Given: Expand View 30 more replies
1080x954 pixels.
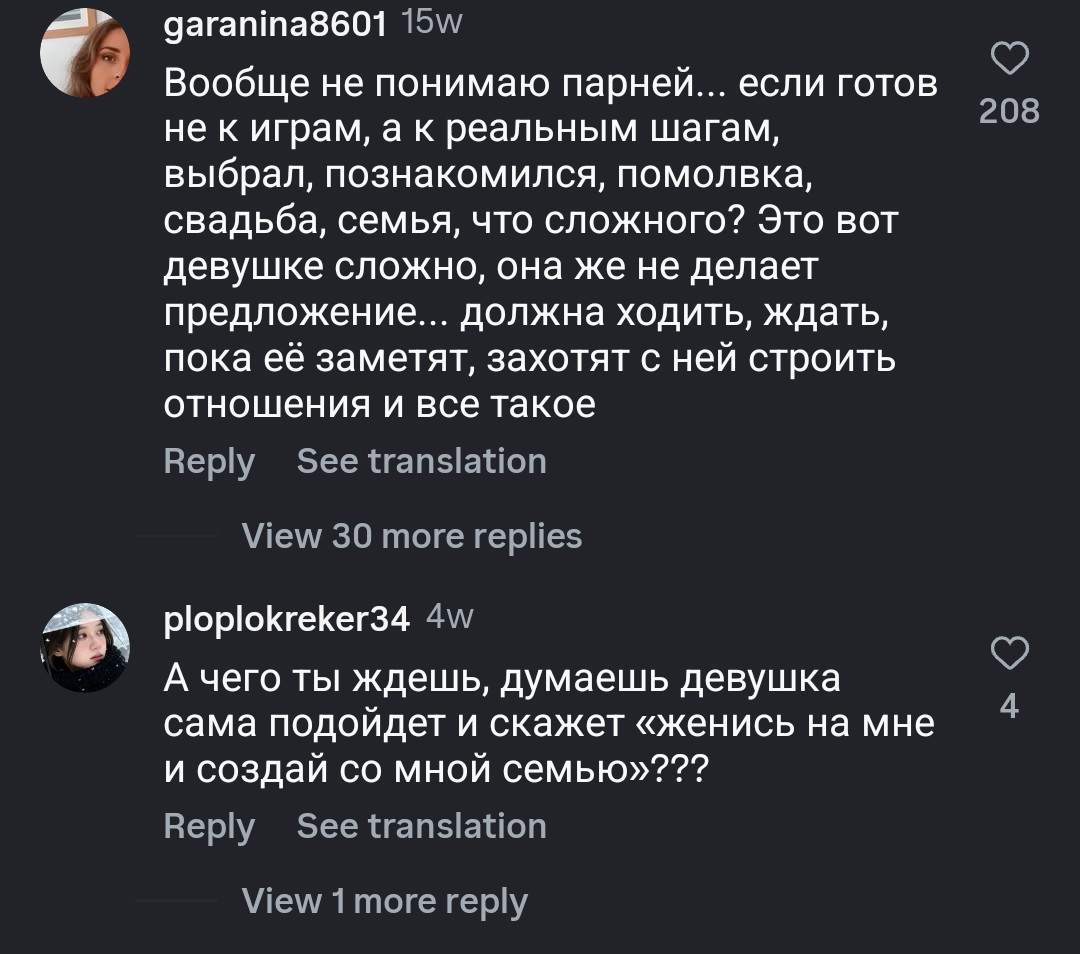Looking at the screenshot, I should tap(411, 536).
